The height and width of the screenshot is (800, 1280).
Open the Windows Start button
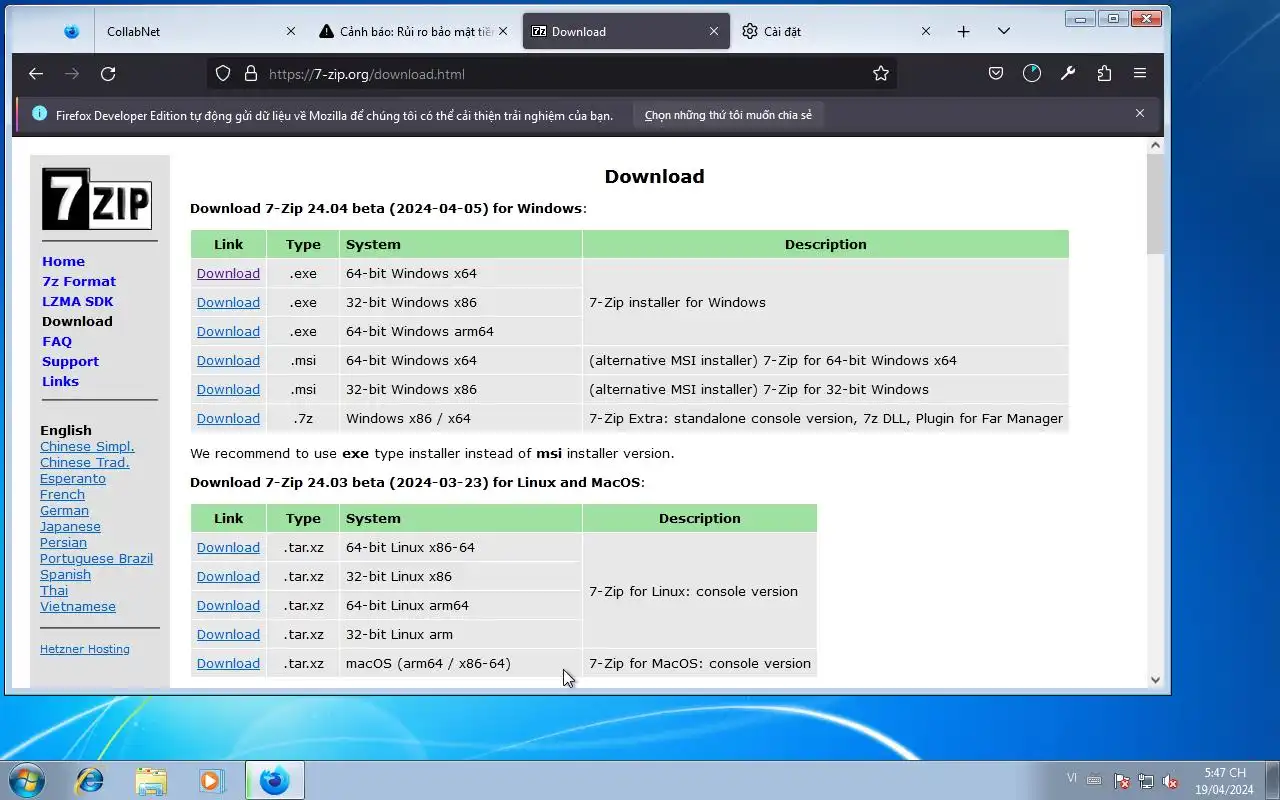pos(25,779)
